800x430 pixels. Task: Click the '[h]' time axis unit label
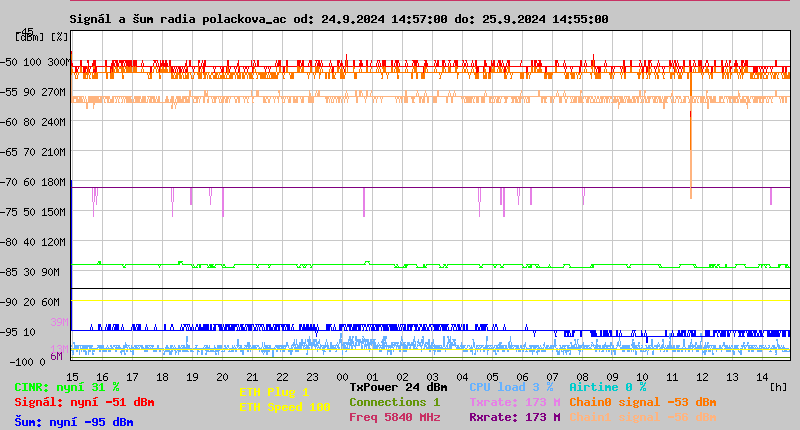point(778,387)
